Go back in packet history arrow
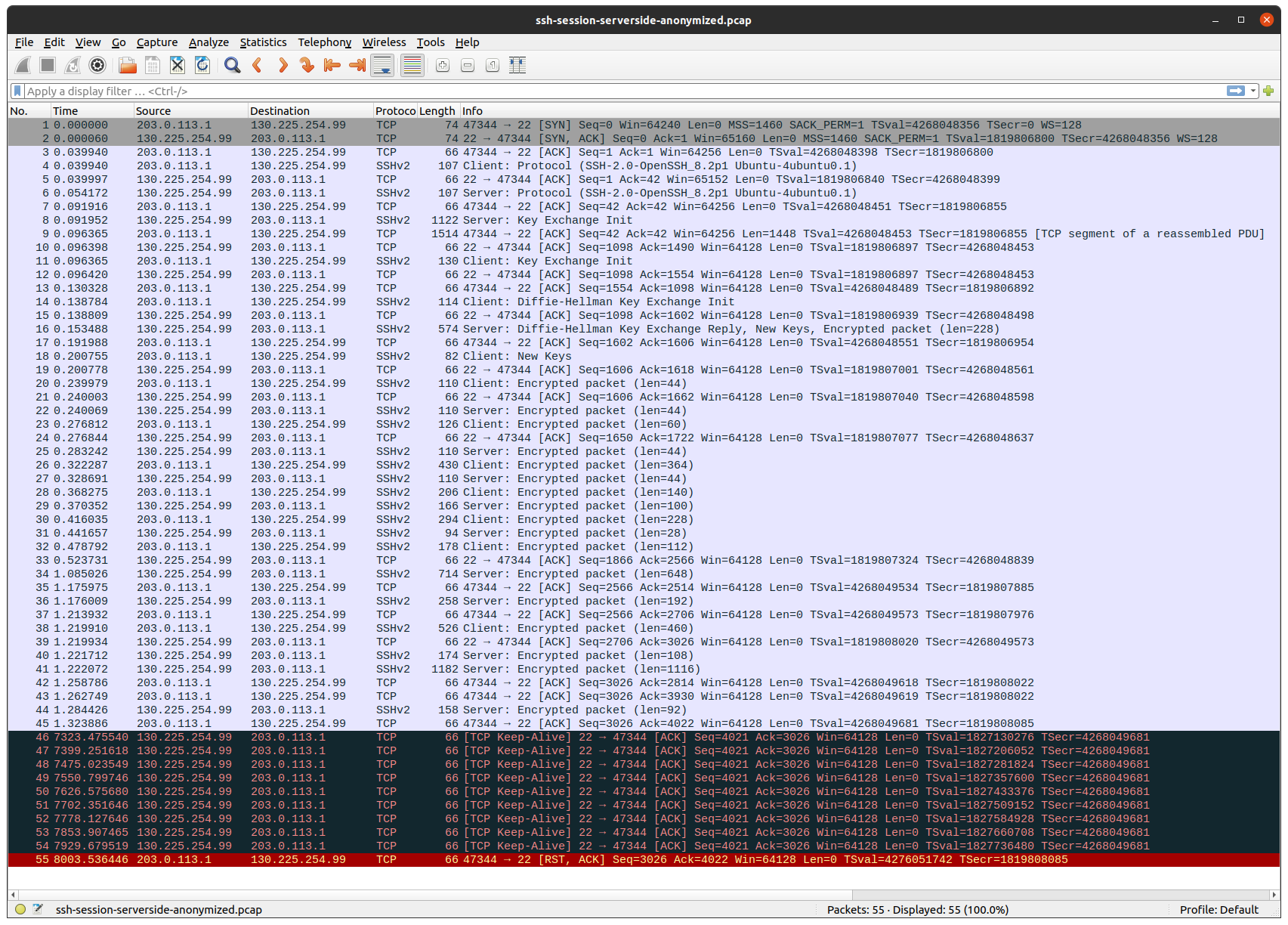 pyautogui.click(x=258, y=66)
